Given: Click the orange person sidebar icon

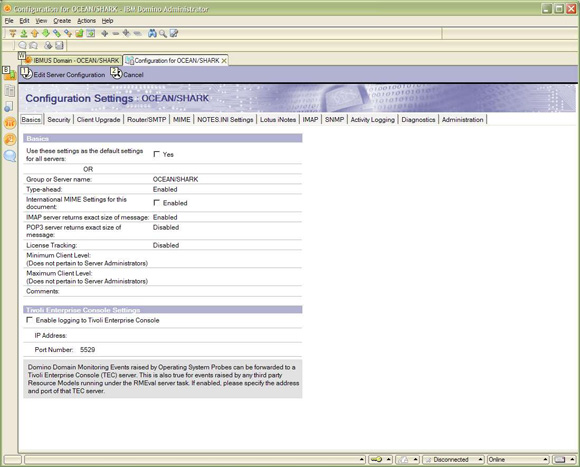Looking at the screenshot, I should [10, 139].
